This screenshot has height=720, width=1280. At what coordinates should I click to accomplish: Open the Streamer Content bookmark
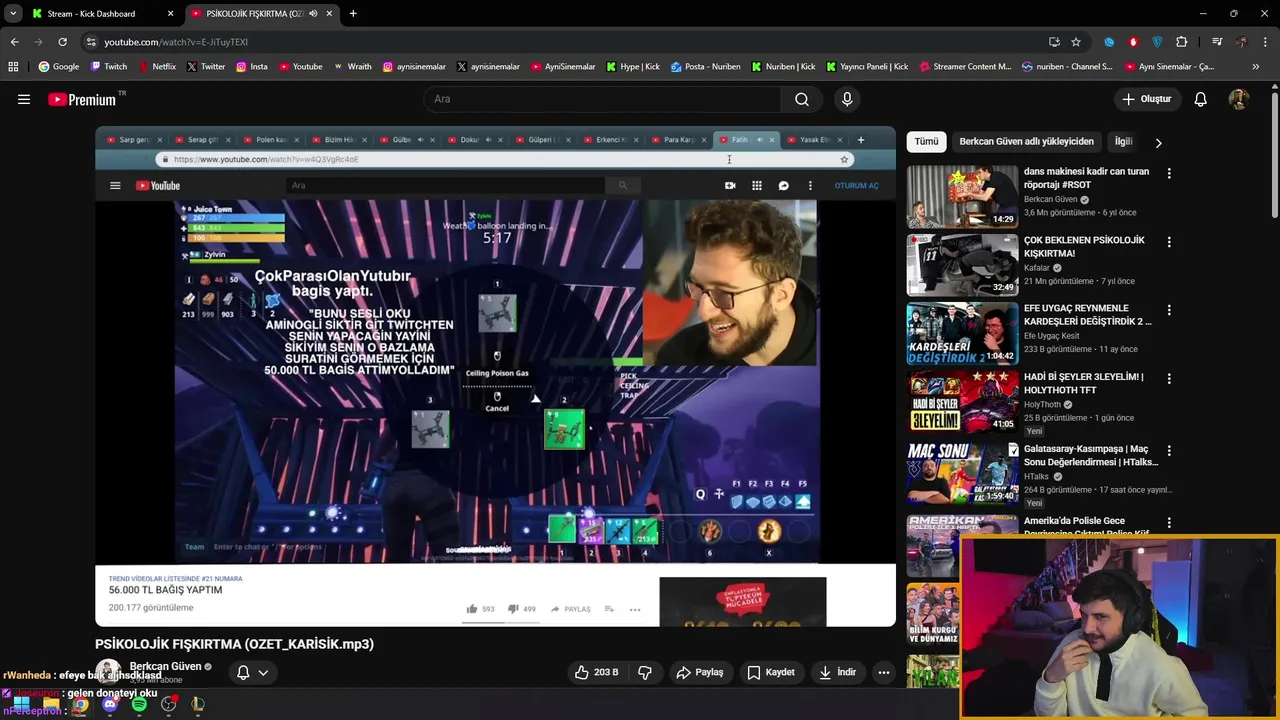965,67
